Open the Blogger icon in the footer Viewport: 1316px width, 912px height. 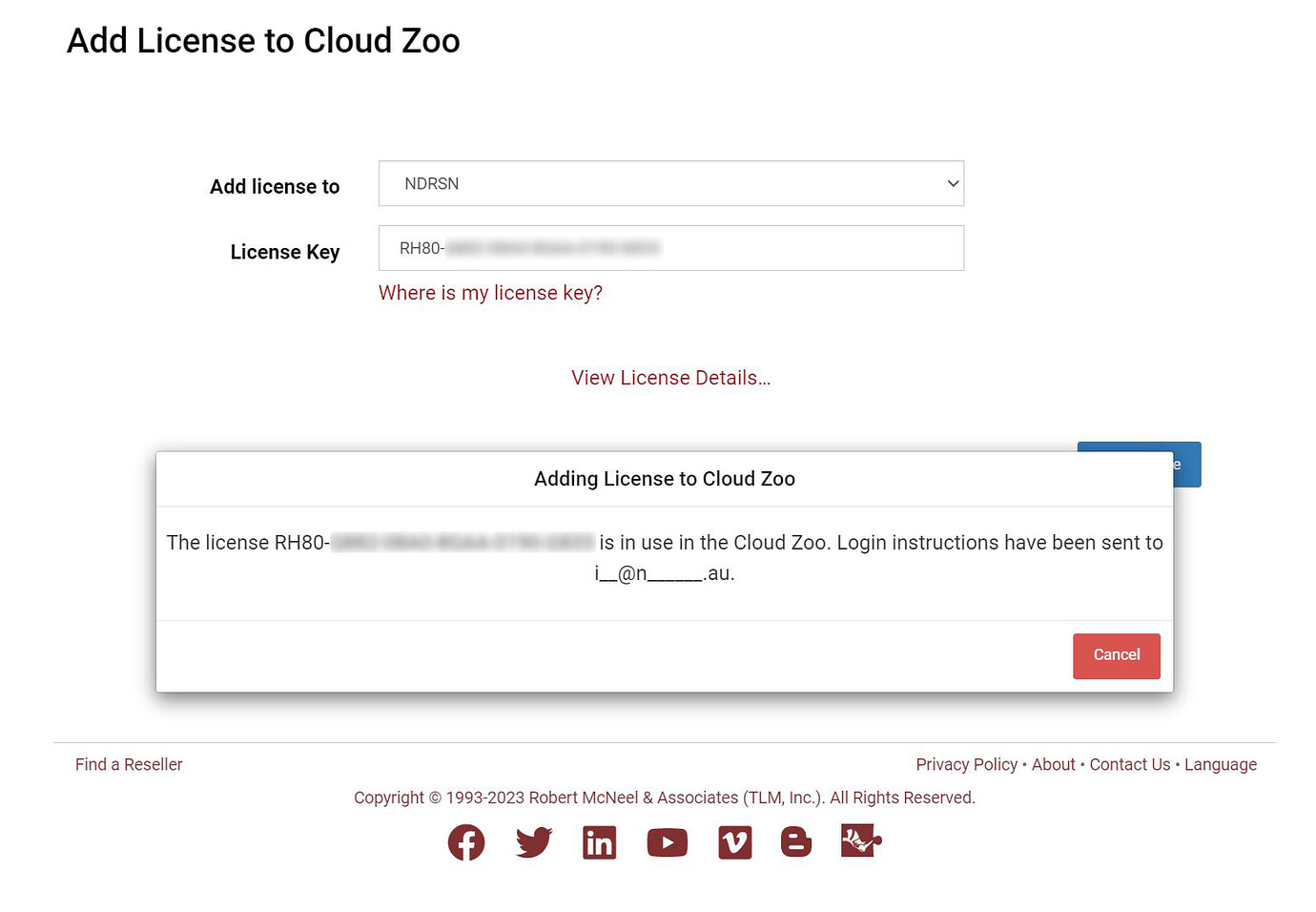point(795,842)
